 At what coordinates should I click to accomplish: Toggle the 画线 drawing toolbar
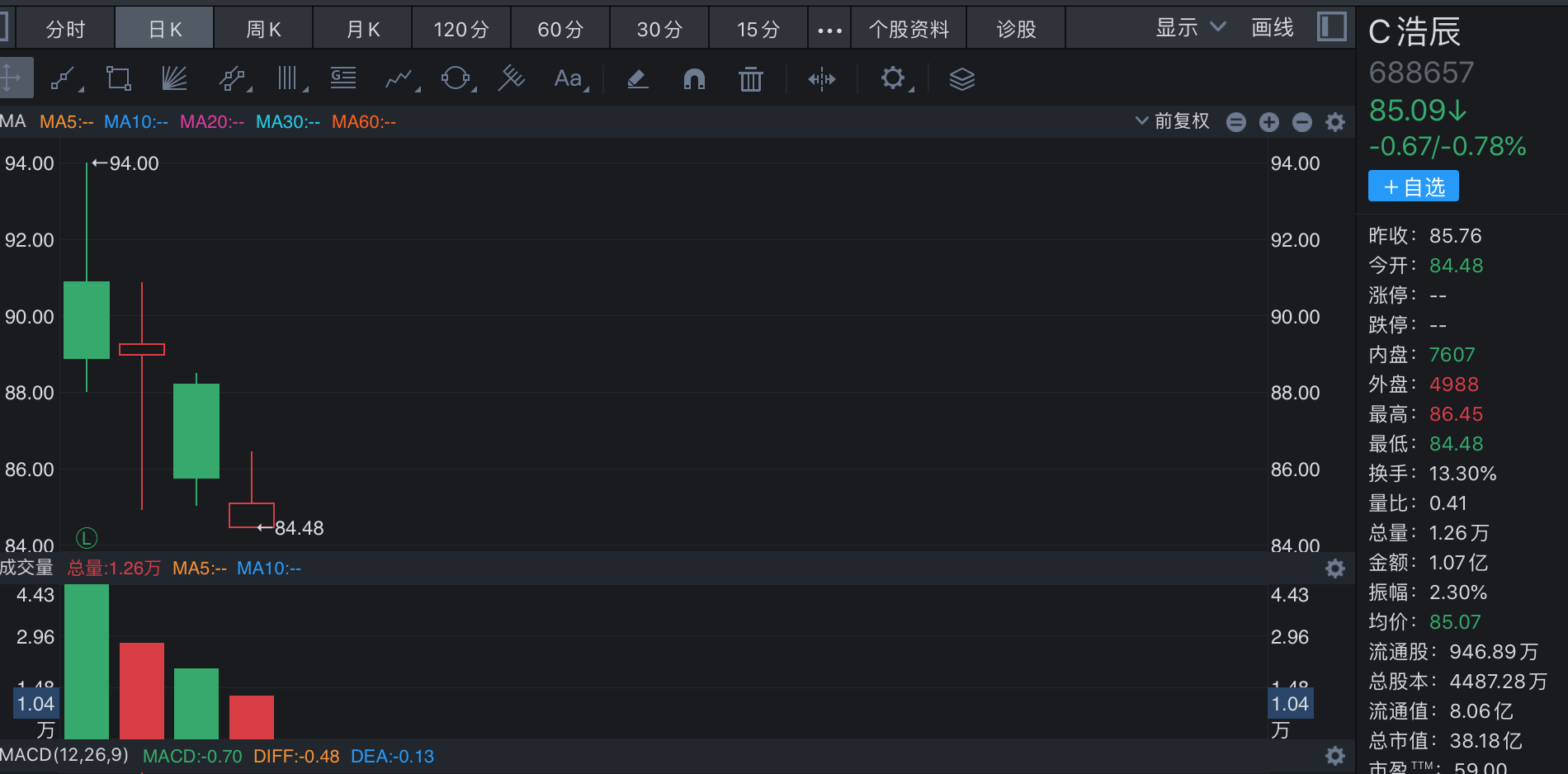click(x=1272, y=28)
